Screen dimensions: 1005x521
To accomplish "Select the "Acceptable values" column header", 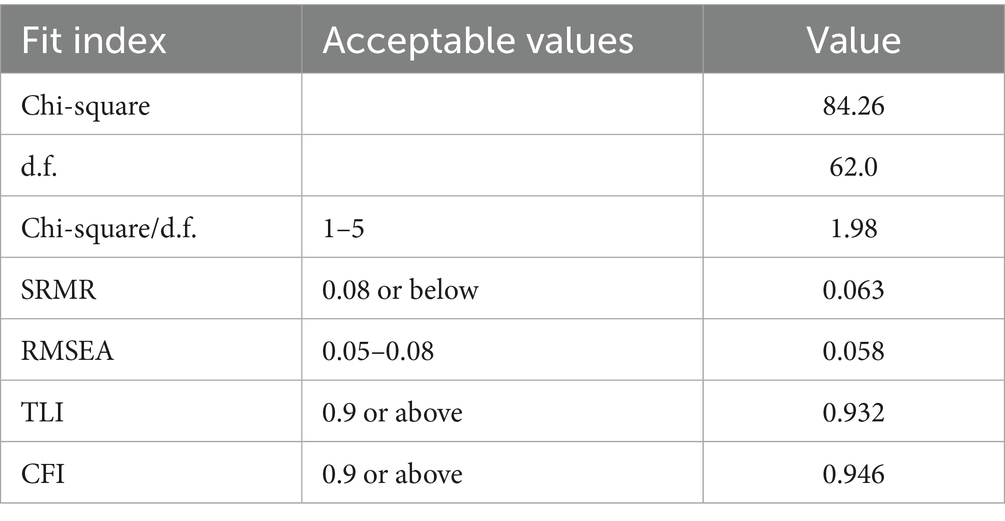I will pyautogui.click(x=478, y=40).
